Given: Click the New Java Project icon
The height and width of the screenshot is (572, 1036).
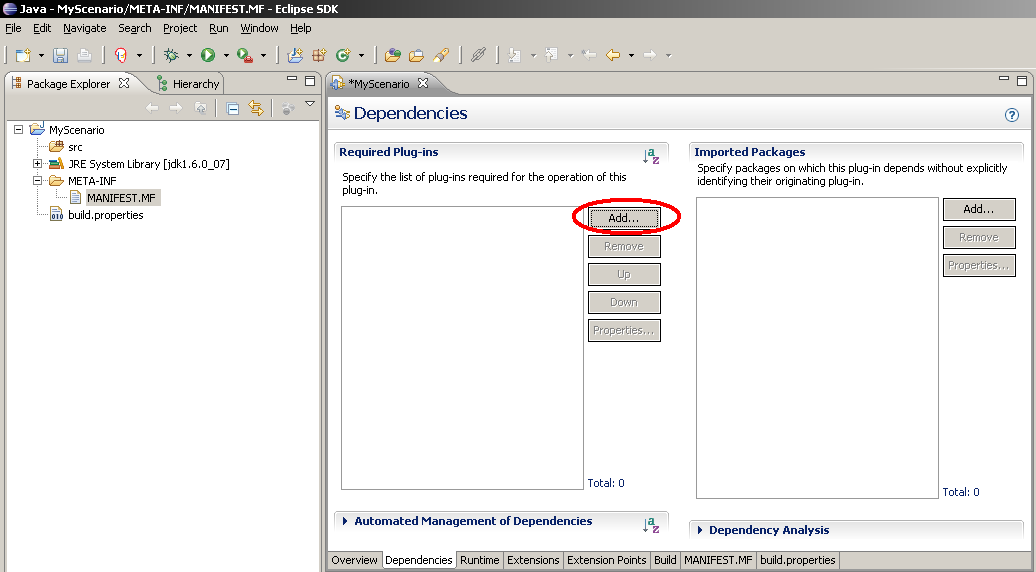Looking at the screenshot, I should (295, 55).
